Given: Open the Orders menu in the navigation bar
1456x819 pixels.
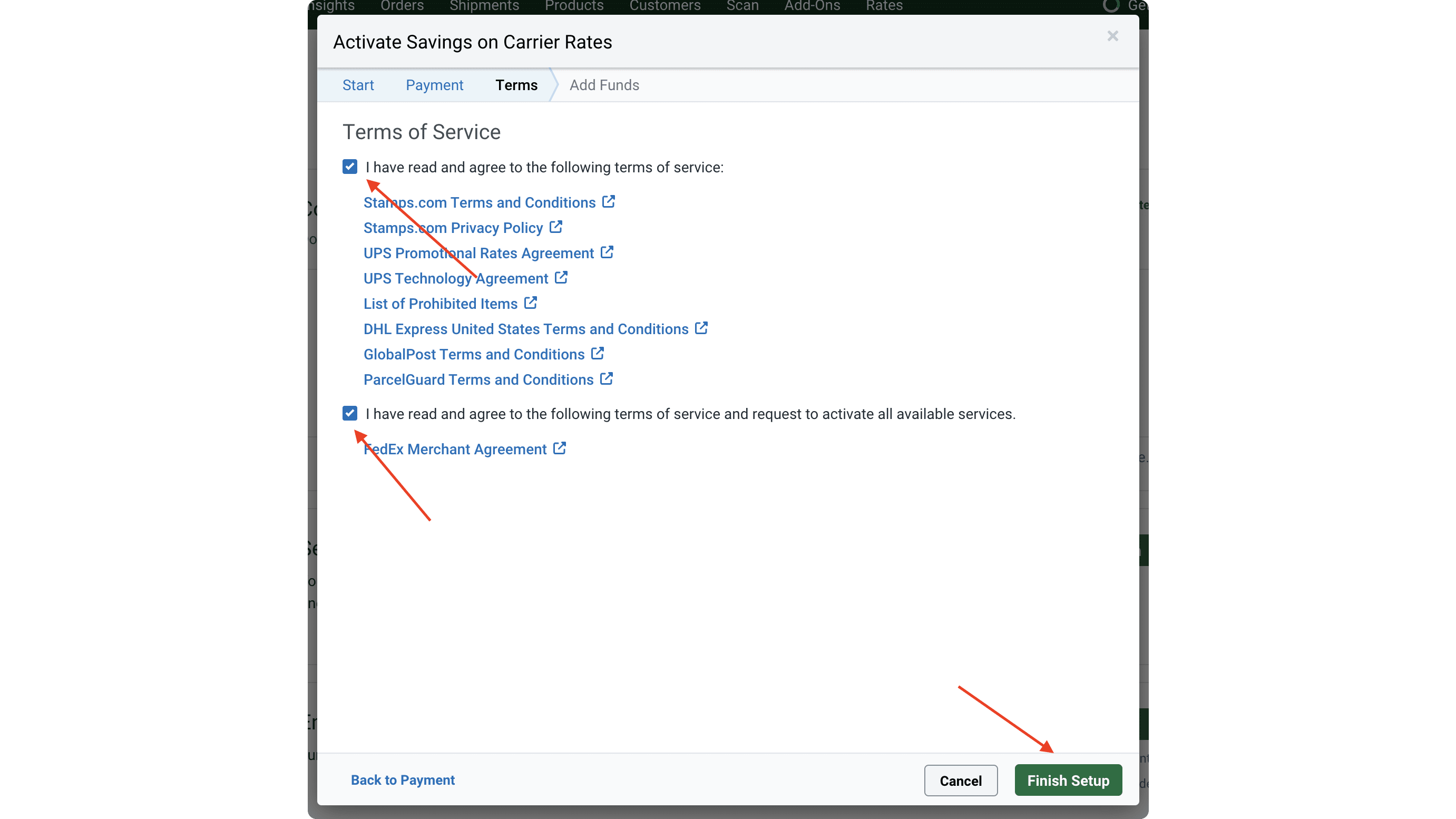Looking at the screenshot, I should pyautogui.click(x=402, y=6).
